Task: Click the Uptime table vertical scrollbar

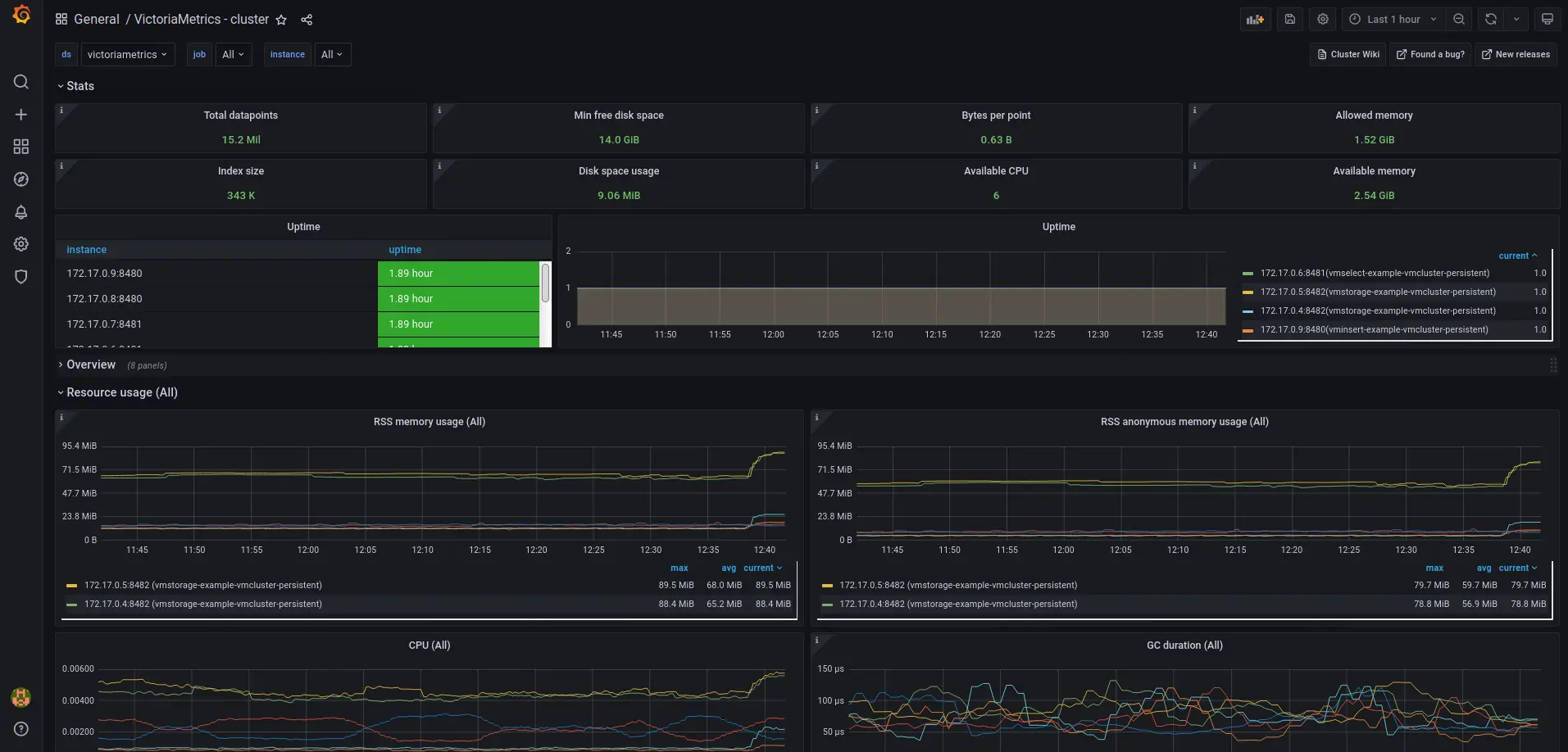Action: 545,283
